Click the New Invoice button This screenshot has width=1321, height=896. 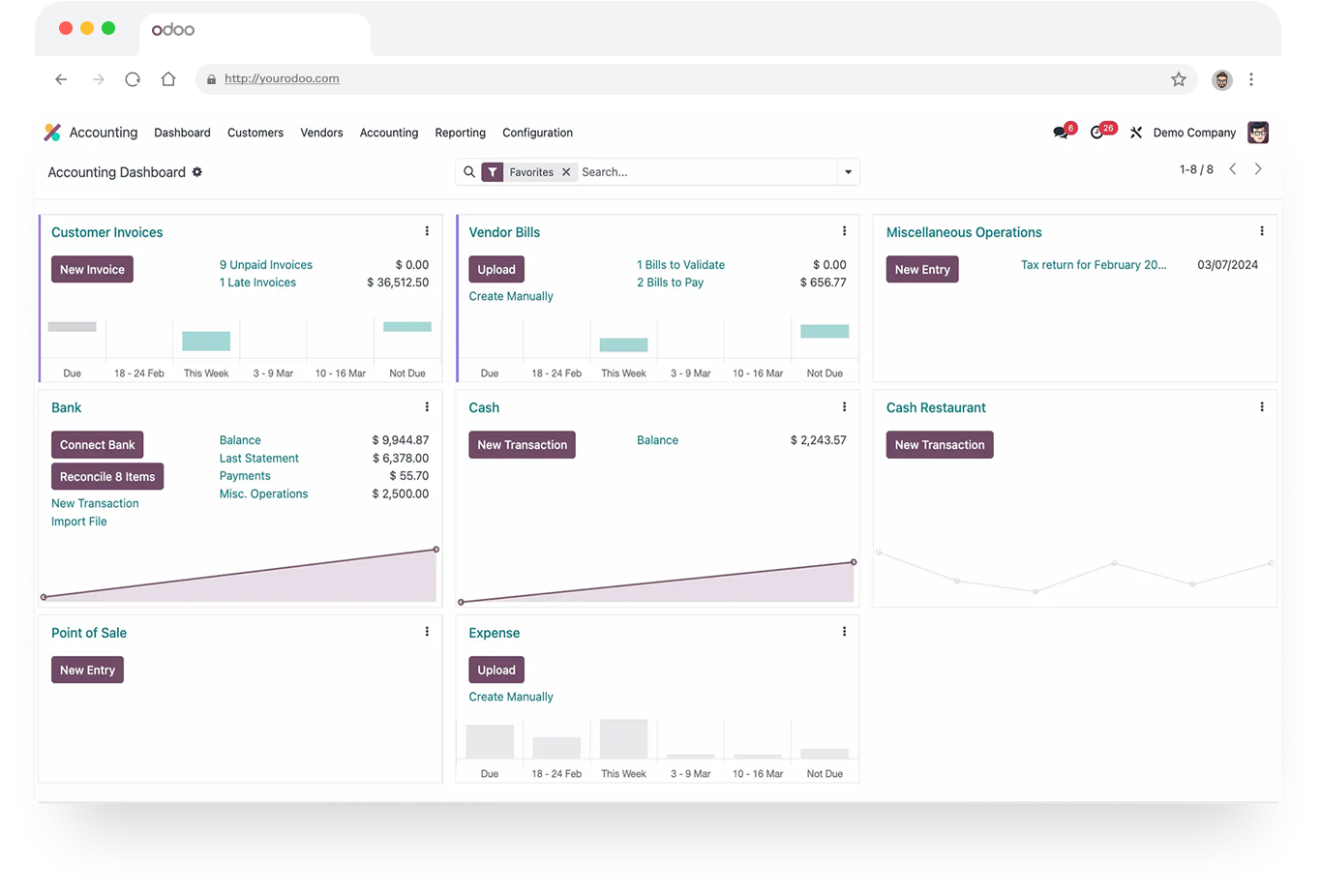point(92,269)
